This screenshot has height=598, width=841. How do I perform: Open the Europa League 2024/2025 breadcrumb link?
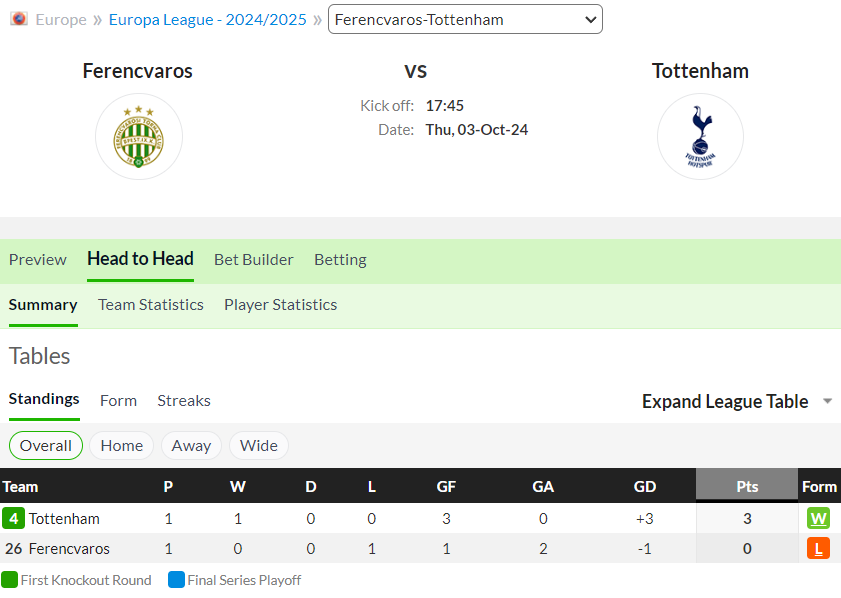click(x=207, y=19)
